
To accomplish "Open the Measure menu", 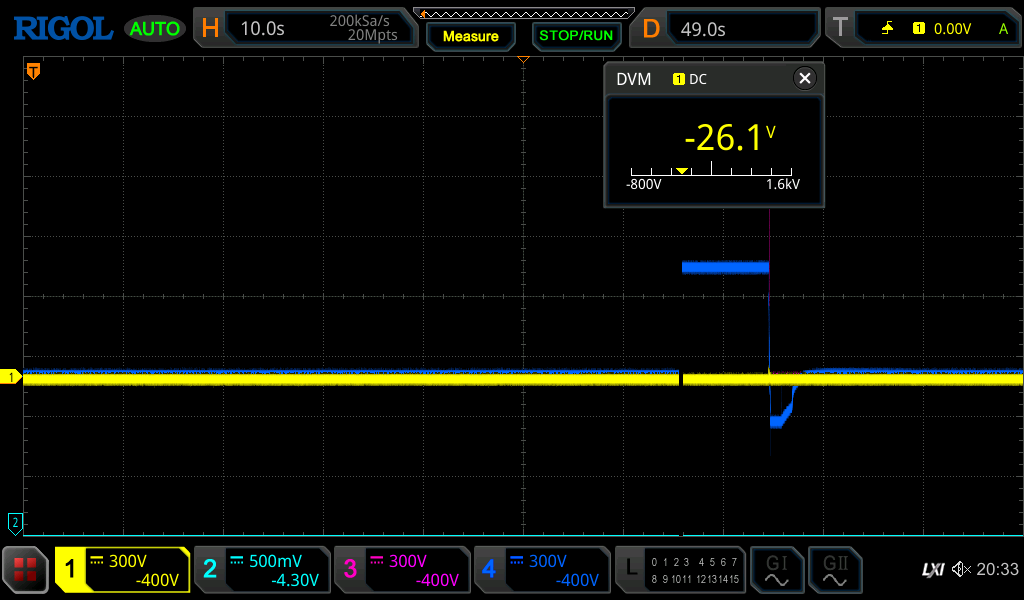I will (x=470, y=36).
